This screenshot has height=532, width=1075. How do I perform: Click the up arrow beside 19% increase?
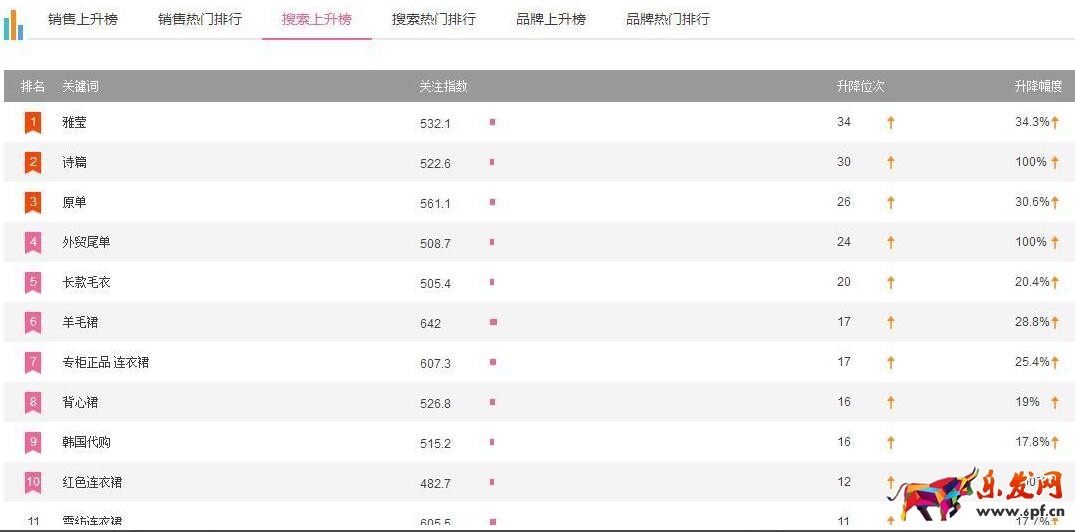click(1055, 402)
